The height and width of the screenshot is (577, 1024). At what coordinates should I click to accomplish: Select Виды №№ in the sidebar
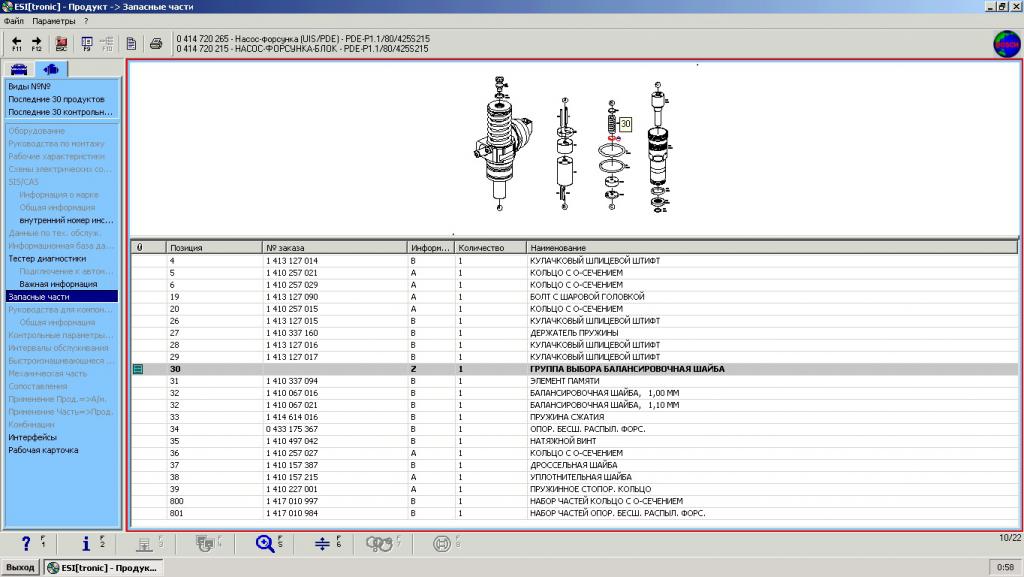[29, 86]
